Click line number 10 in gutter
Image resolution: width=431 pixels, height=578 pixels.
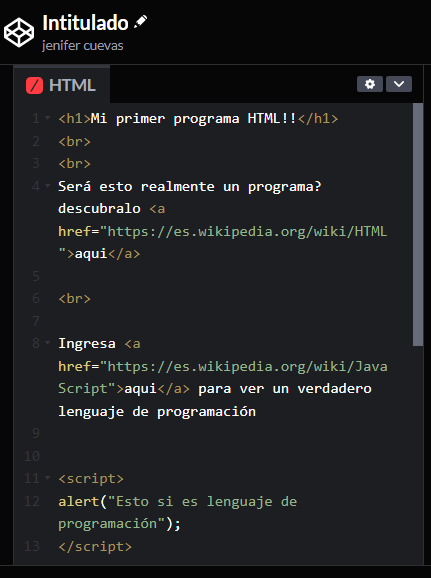point(32,456)
